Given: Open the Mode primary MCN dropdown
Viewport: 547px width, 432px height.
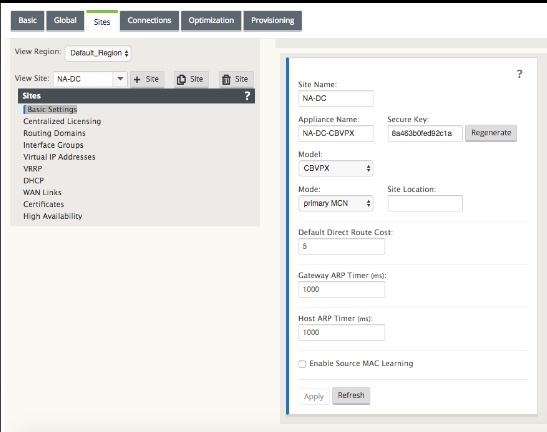Looking at the screenshot, I should [336, 203].
